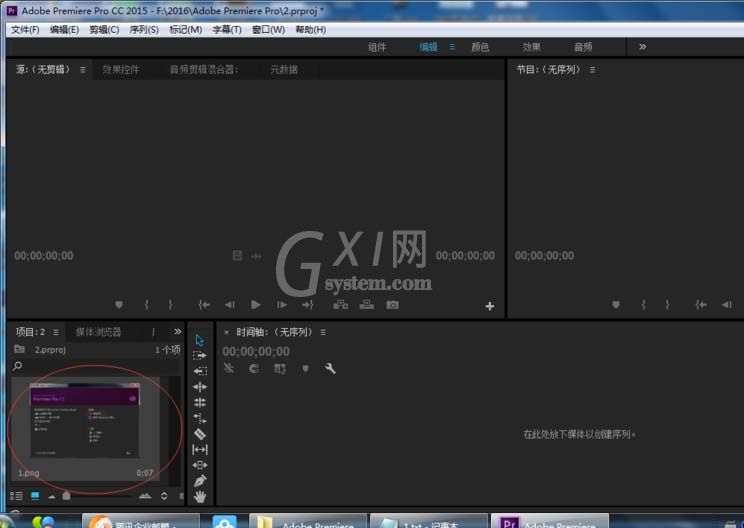
Task: Toggle Drag Audio Only in Source monitor
Action: pyautogui.click(x=256, y=256)
